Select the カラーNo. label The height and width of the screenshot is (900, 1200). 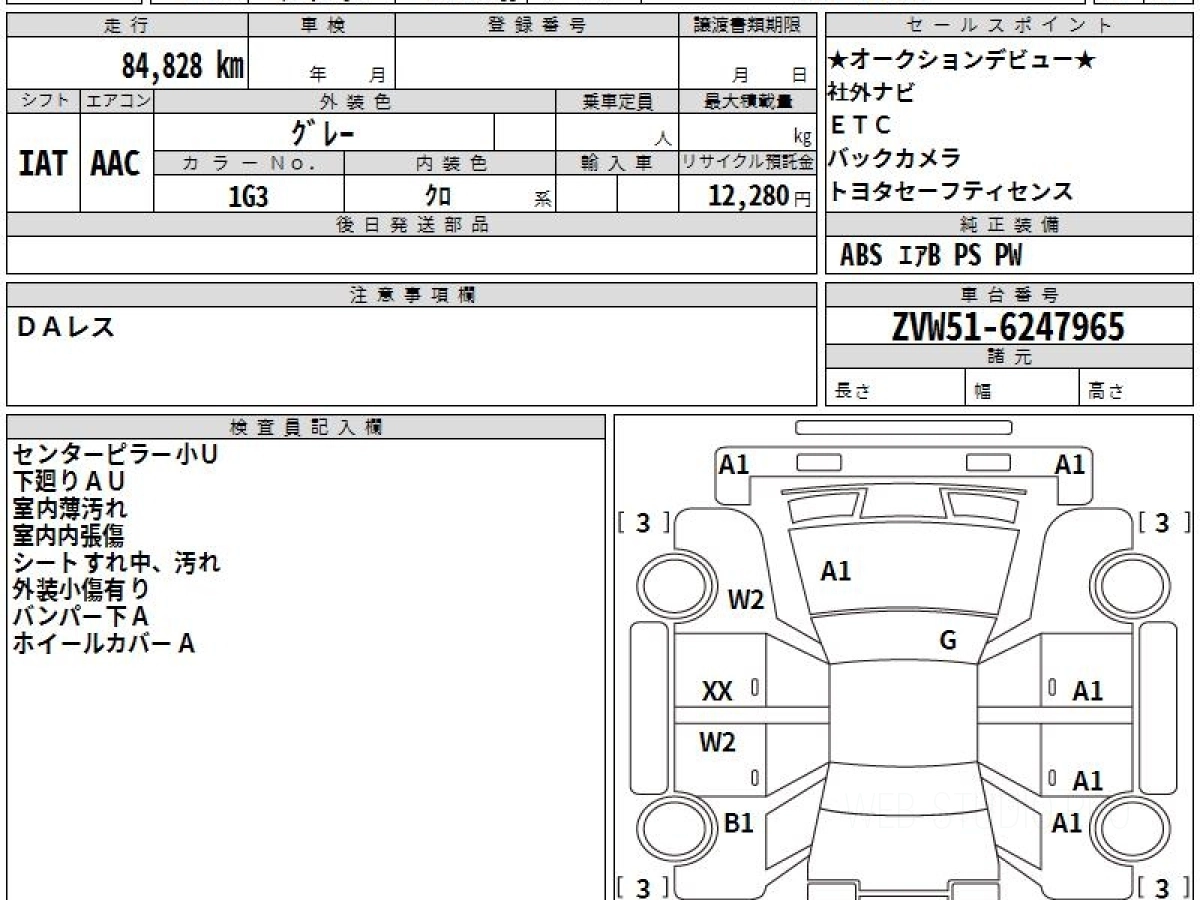(x=249, y=163)
